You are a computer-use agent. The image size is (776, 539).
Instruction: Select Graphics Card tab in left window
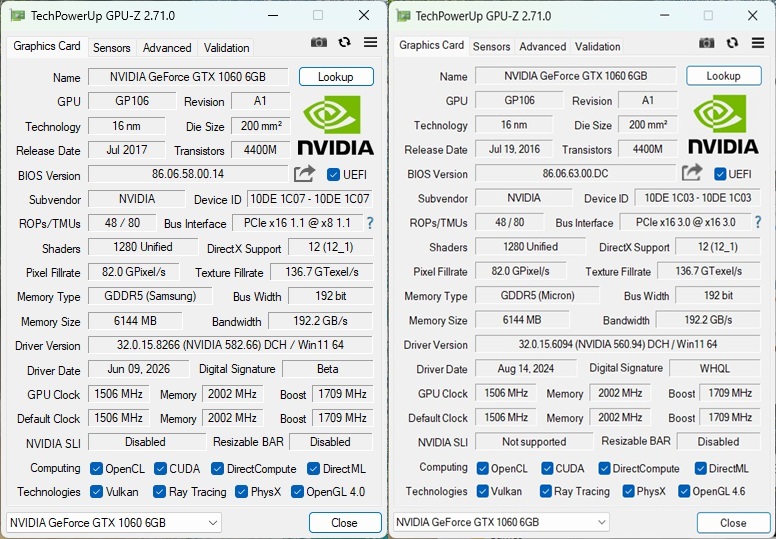pyautogui.click(x=47, y=46)
